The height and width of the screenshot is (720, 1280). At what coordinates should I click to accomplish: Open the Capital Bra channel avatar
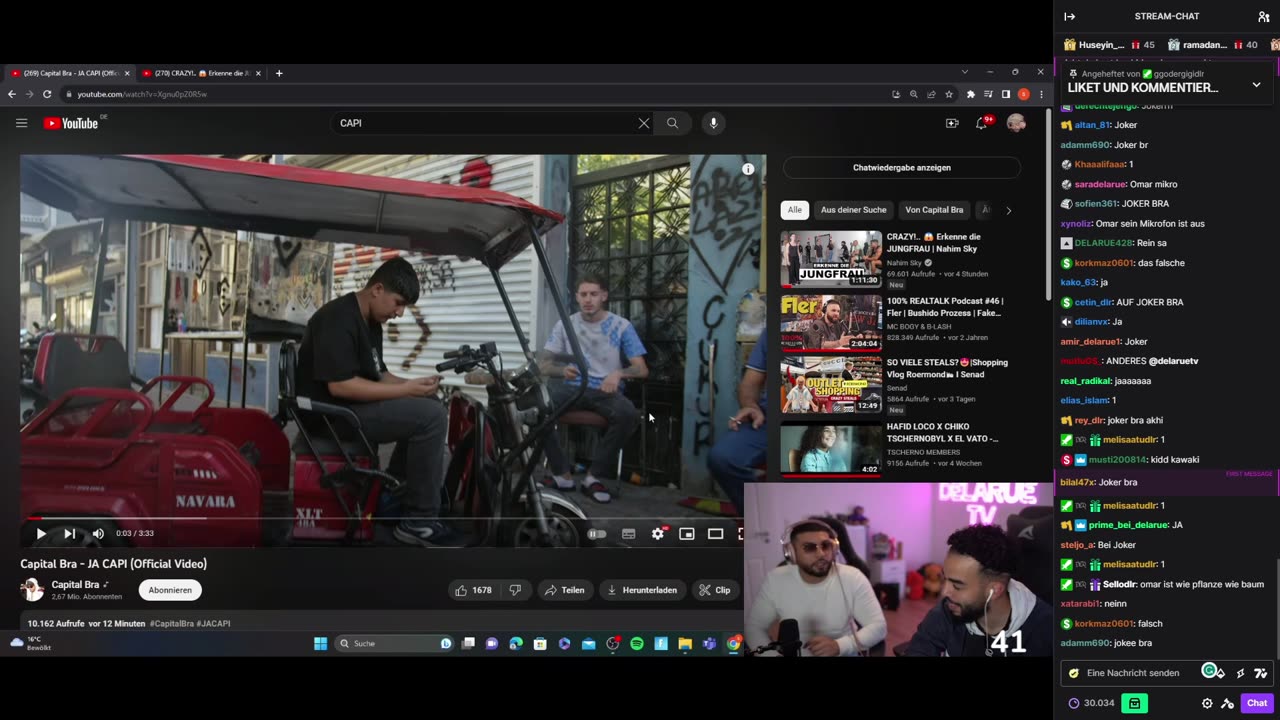point(32,590)
